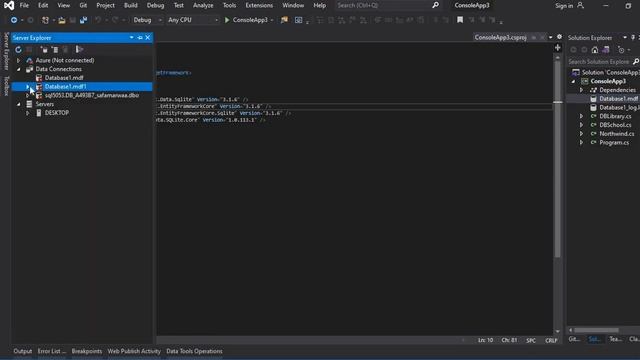Open the Web Publish Activity tab
Viewport: 640px width, 360px height.
(x=134, y=351)
